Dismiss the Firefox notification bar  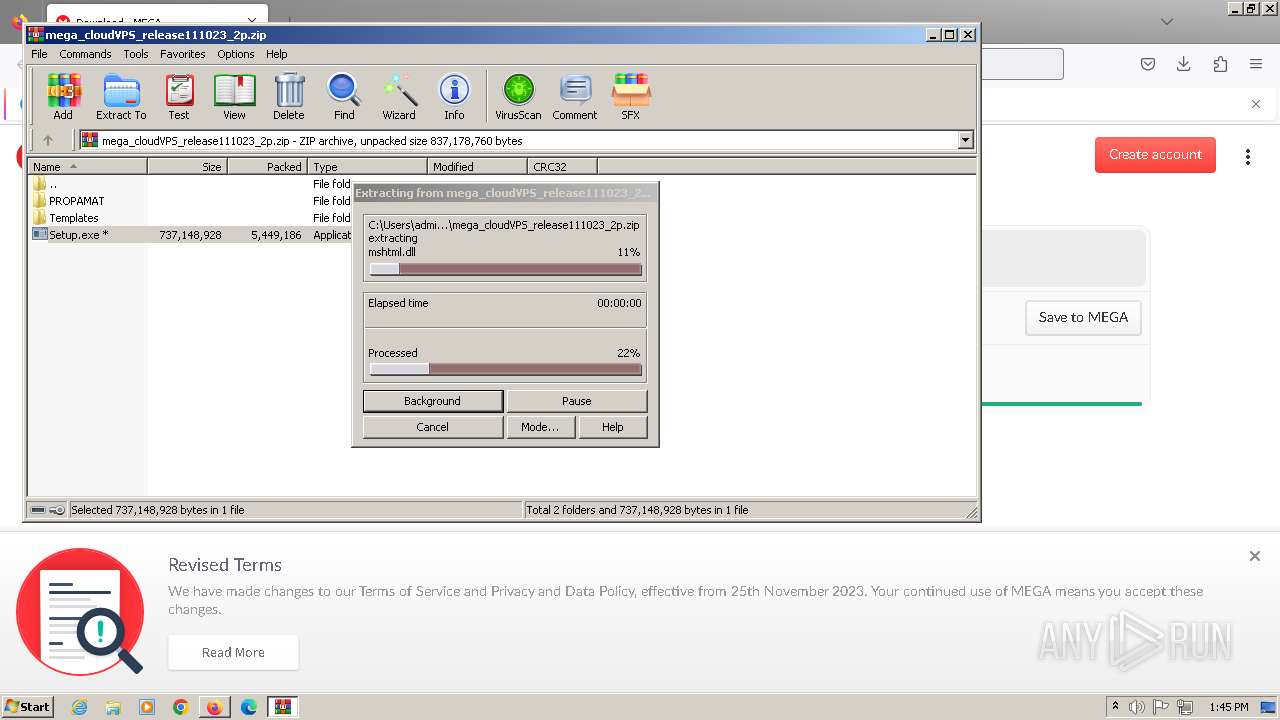click(1256, 104)
